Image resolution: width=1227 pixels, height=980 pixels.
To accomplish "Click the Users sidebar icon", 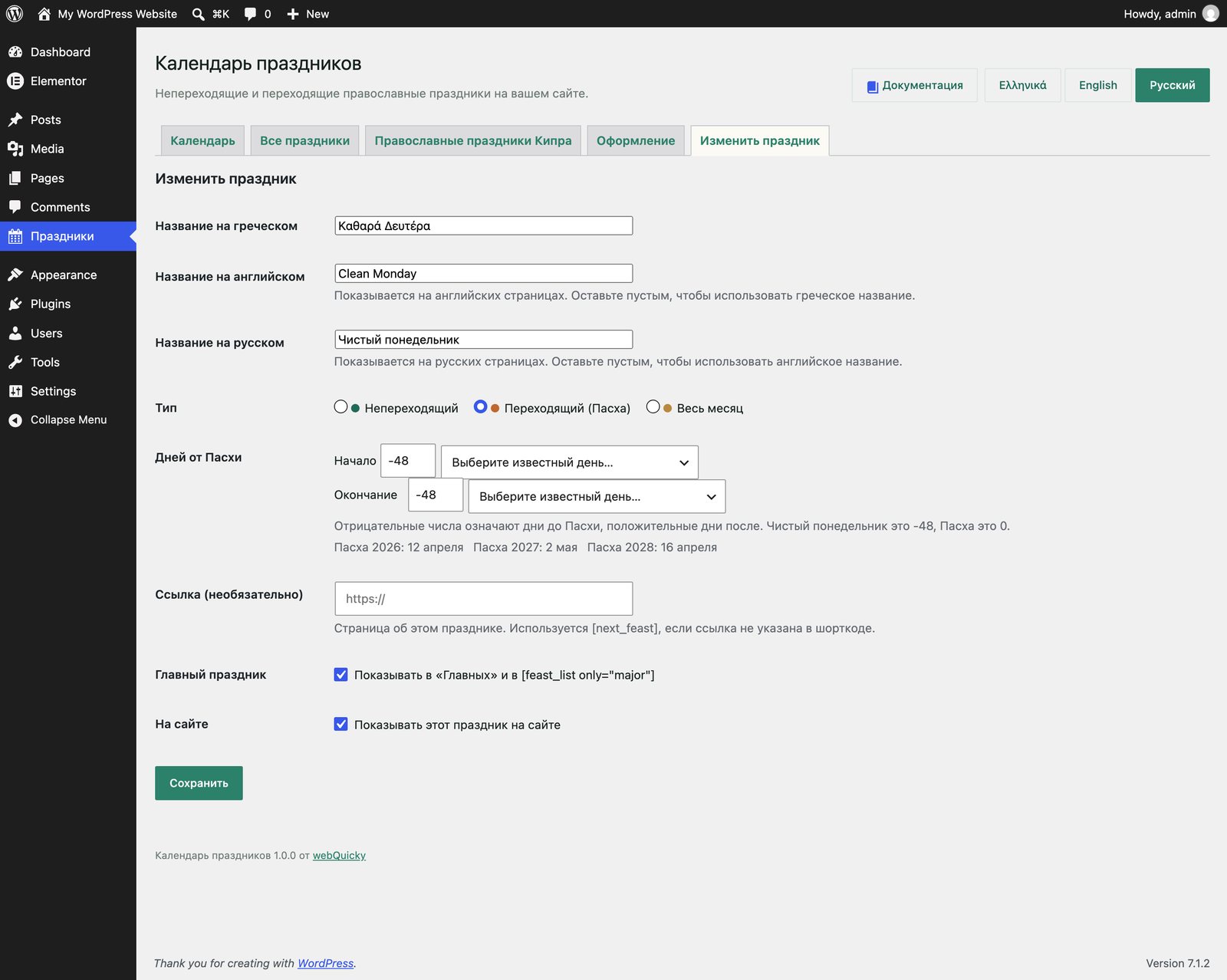I will 15,334.
